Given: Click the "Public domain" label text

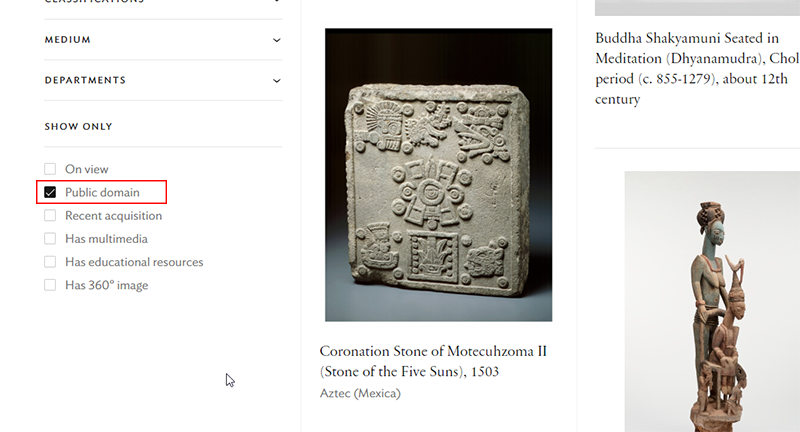Looking at the screenshot, I should click(102, 192).
